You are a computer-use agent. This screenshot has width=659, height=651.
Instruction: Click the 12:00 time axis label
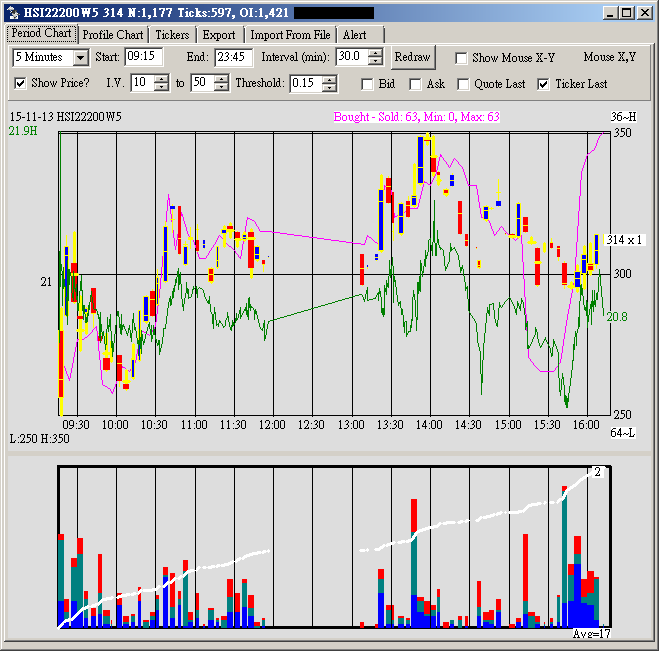pos(272,425)
